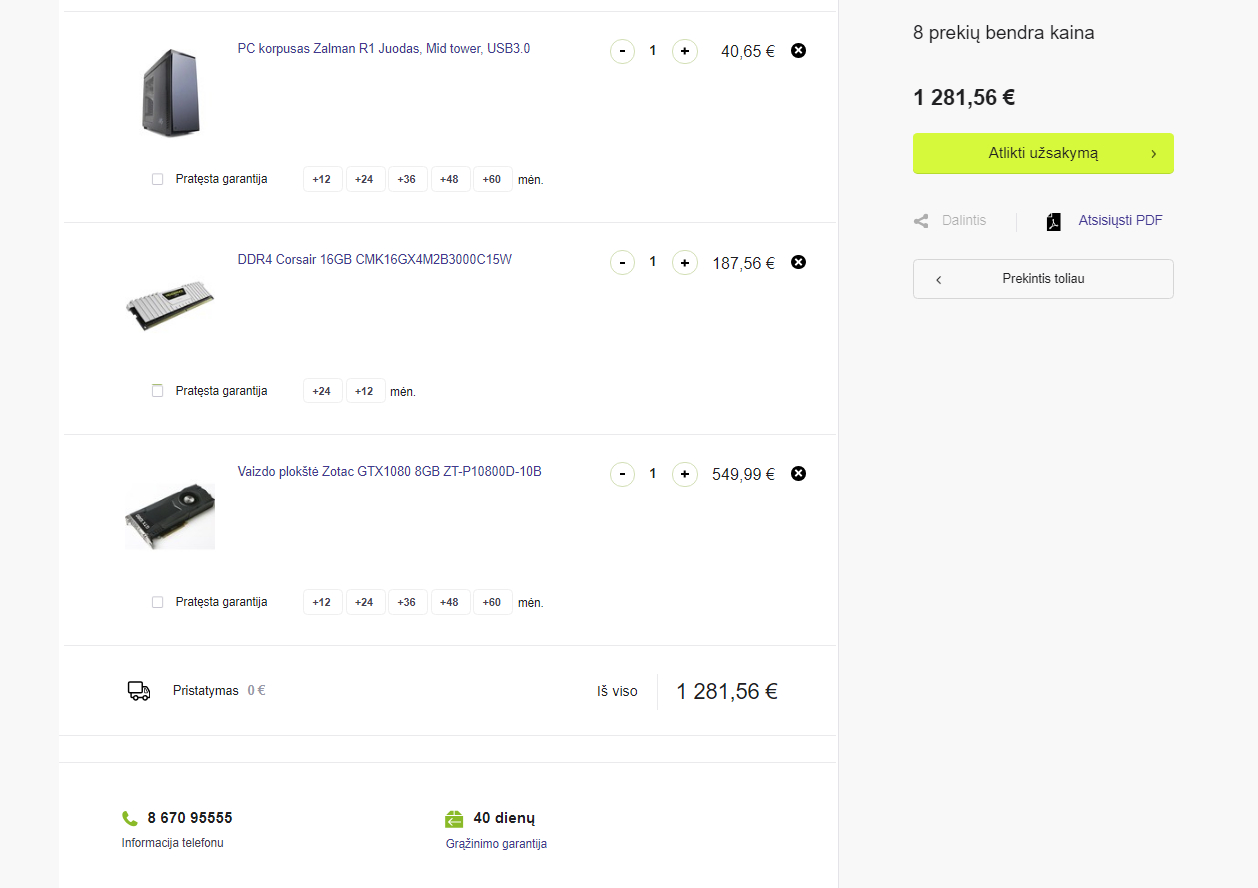The image size is (1258, 888).
Task: Enable extended warranty for the Zalman R1 case
Action: [x=157, y=179]
